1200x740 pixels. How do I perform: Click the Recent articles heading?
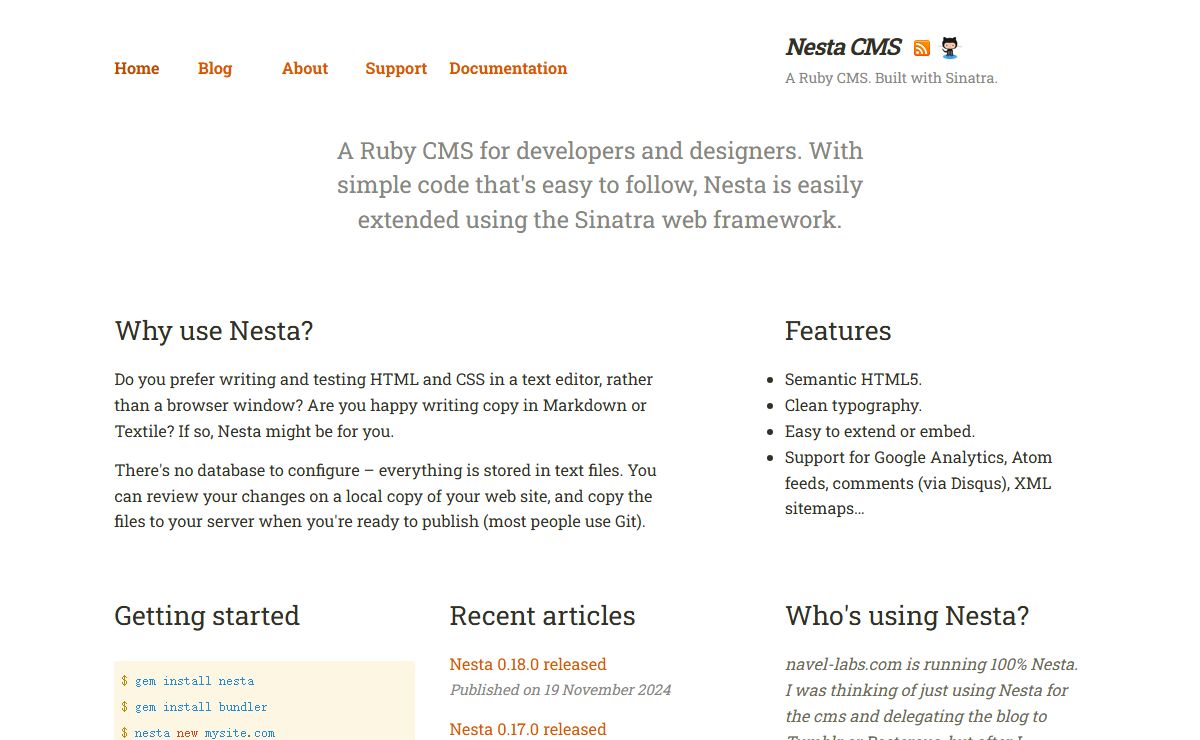pyautogui.click(x=542, y=616)
